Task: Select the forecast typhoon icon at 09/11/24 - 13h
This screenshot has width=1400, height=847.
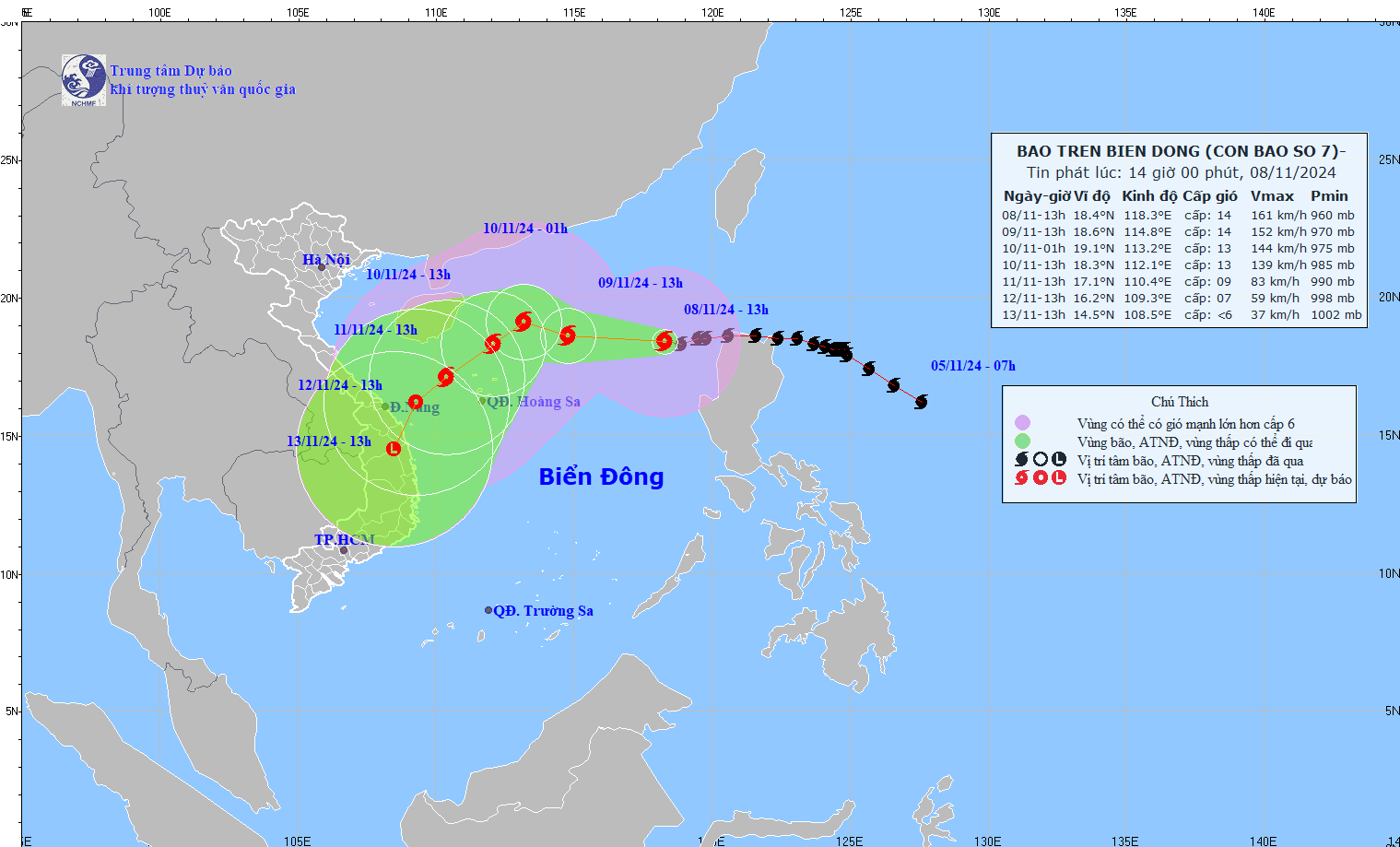Action: (x=567, y=336)
